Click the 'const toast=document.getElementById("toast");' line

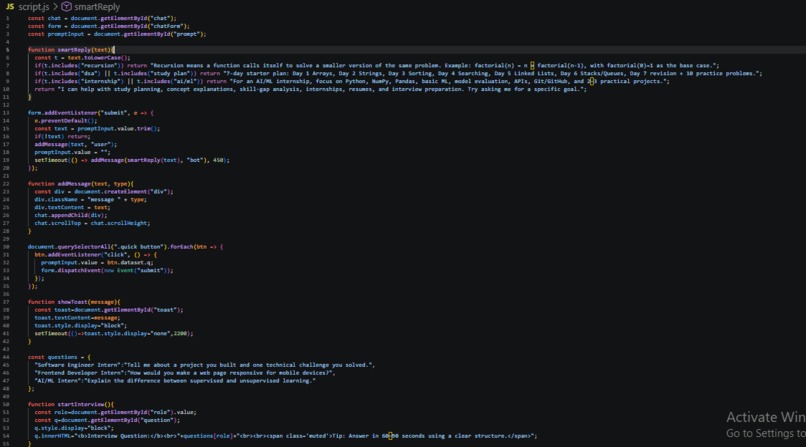pos(109,310)
